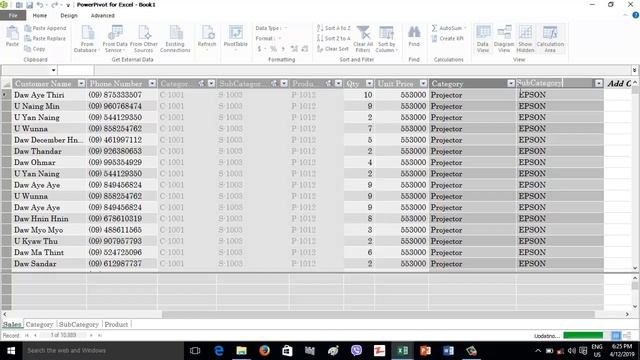Screen dimensions: 640x360
Task: Open the File menu tab
Action: [13, 16]
